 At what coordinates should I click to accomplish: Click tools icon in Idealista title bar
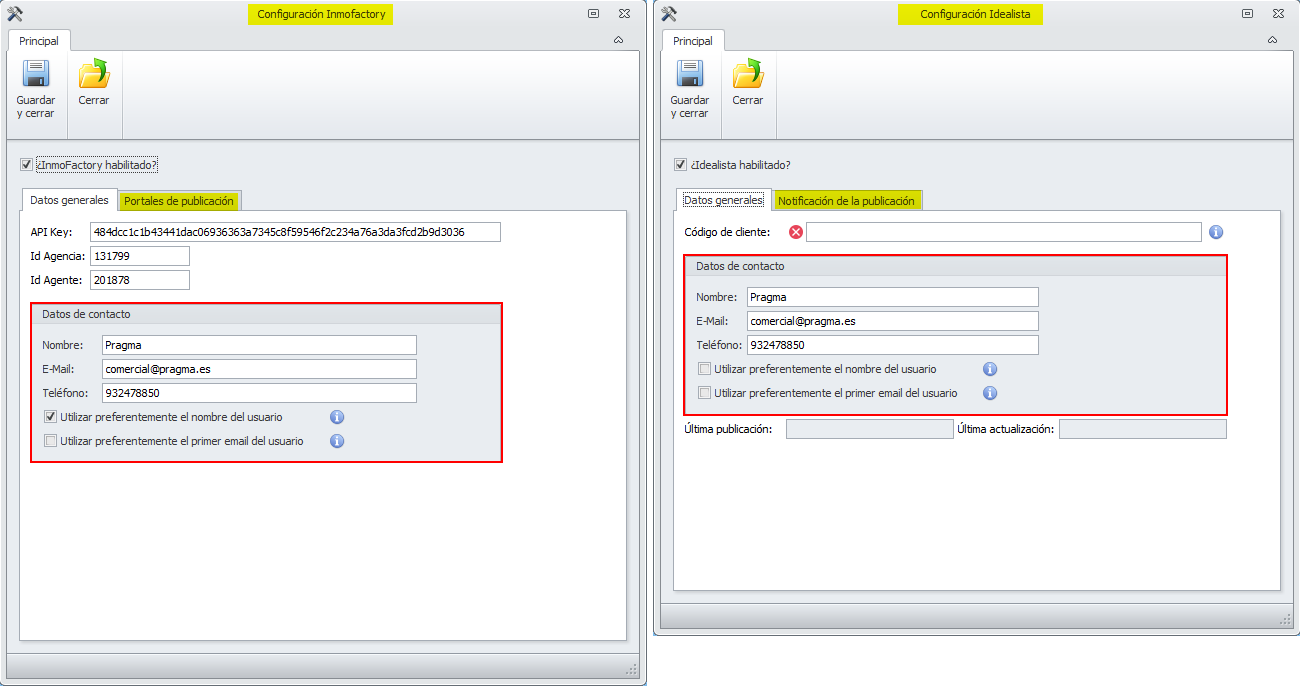(669, 14)
